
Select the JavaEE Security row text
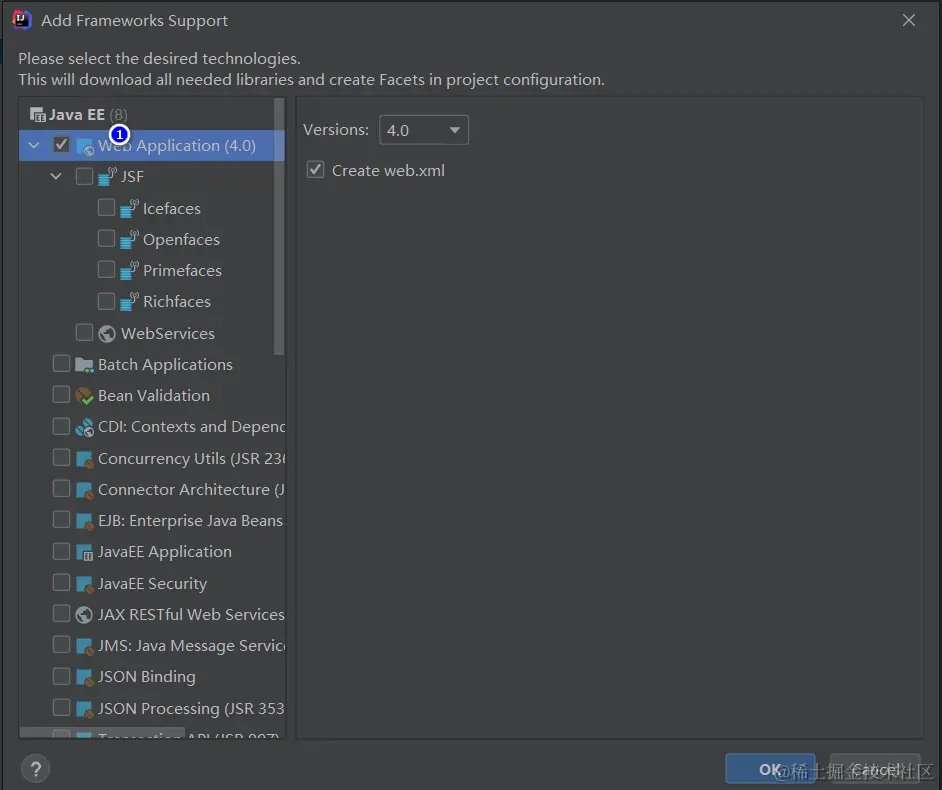153,584
